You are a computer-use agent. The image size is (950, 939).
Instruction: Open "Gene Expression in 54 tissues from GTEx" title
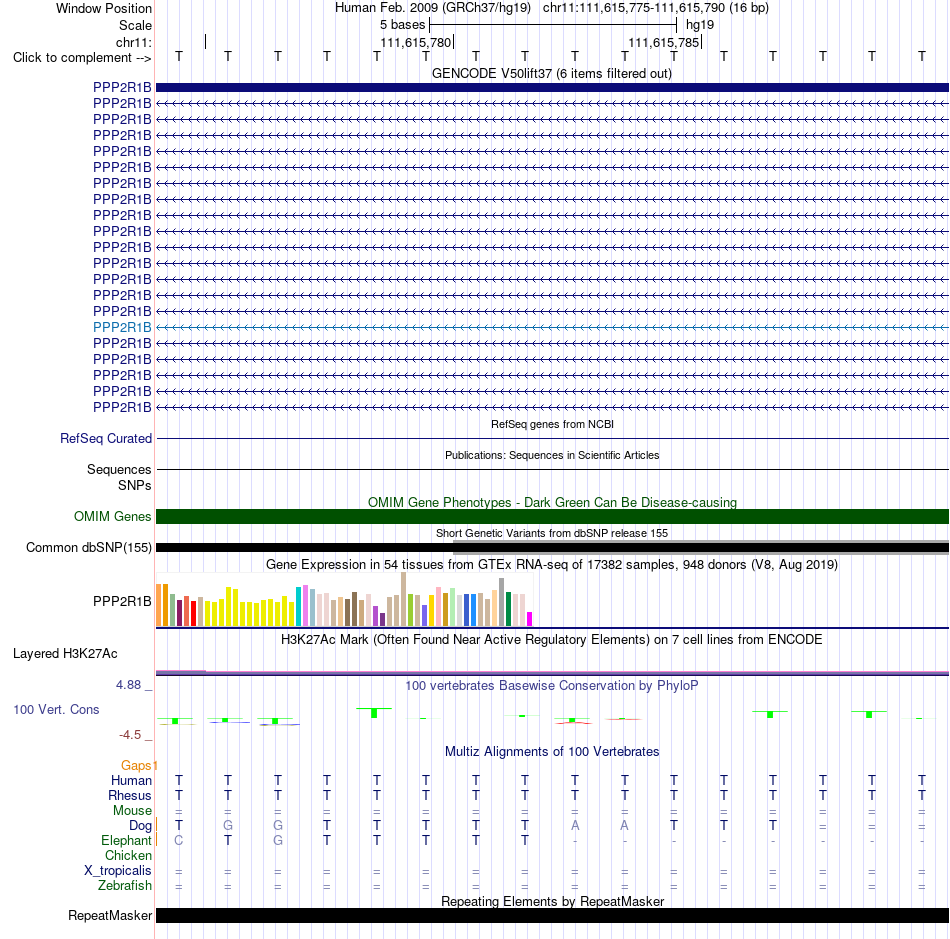[552, 565]
